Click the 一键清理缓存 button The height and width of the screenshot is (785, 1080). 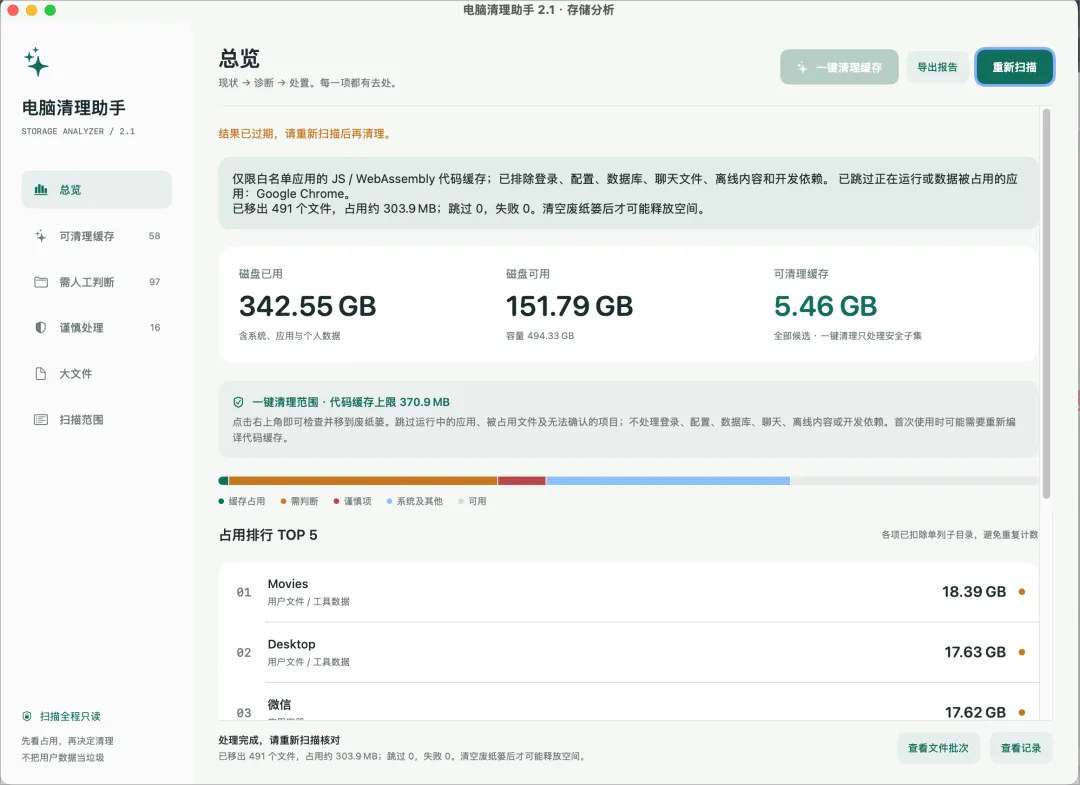tap(839, 67)
